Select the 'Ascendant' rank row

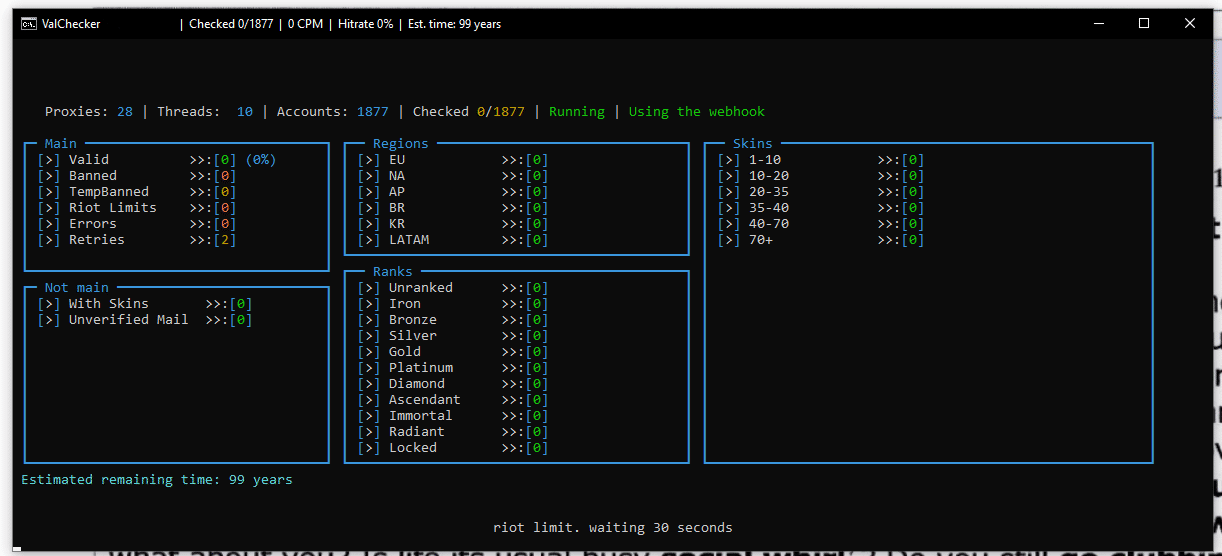point(453,400)
